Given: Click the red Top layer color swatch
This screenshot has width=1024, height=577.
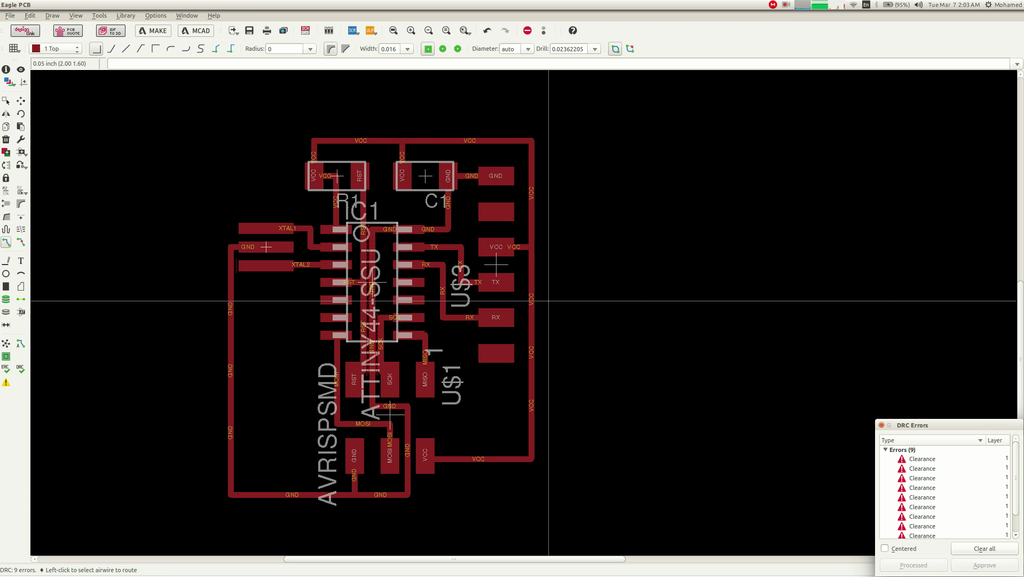Looking at the screenshot, I should coord(36,49).
